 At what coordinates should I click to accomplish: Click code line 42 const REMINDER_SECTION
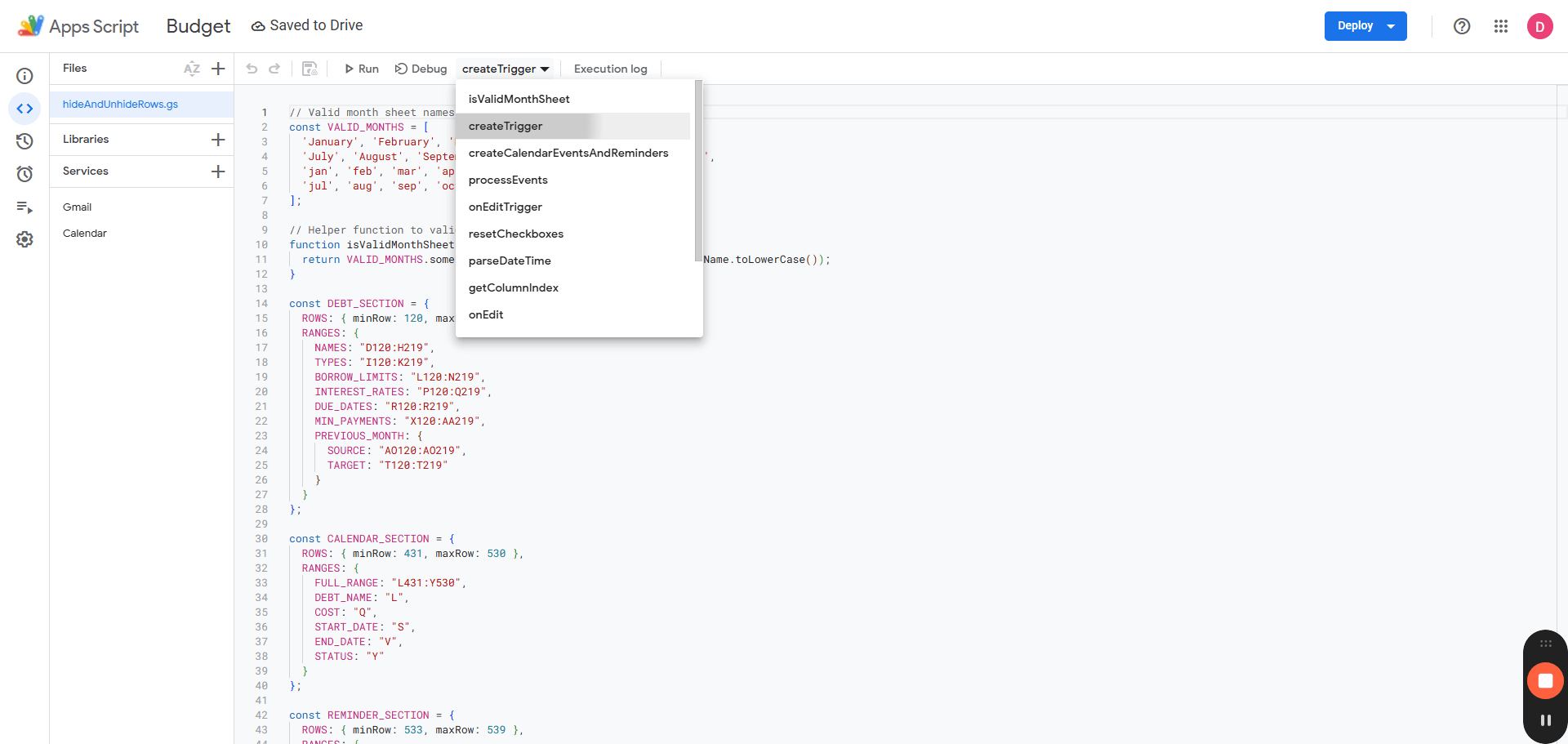pos(372,715)
